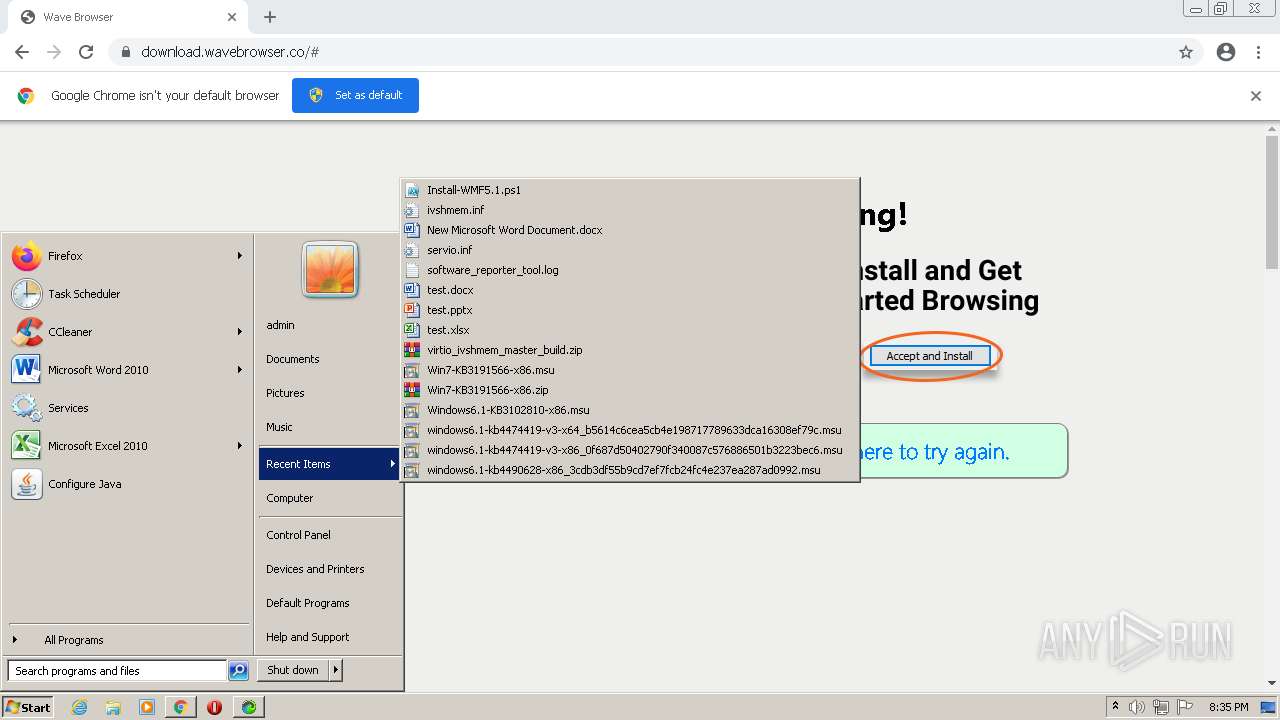
Task: Open Windows Media Player from taskbar
Action: [147, 707]
